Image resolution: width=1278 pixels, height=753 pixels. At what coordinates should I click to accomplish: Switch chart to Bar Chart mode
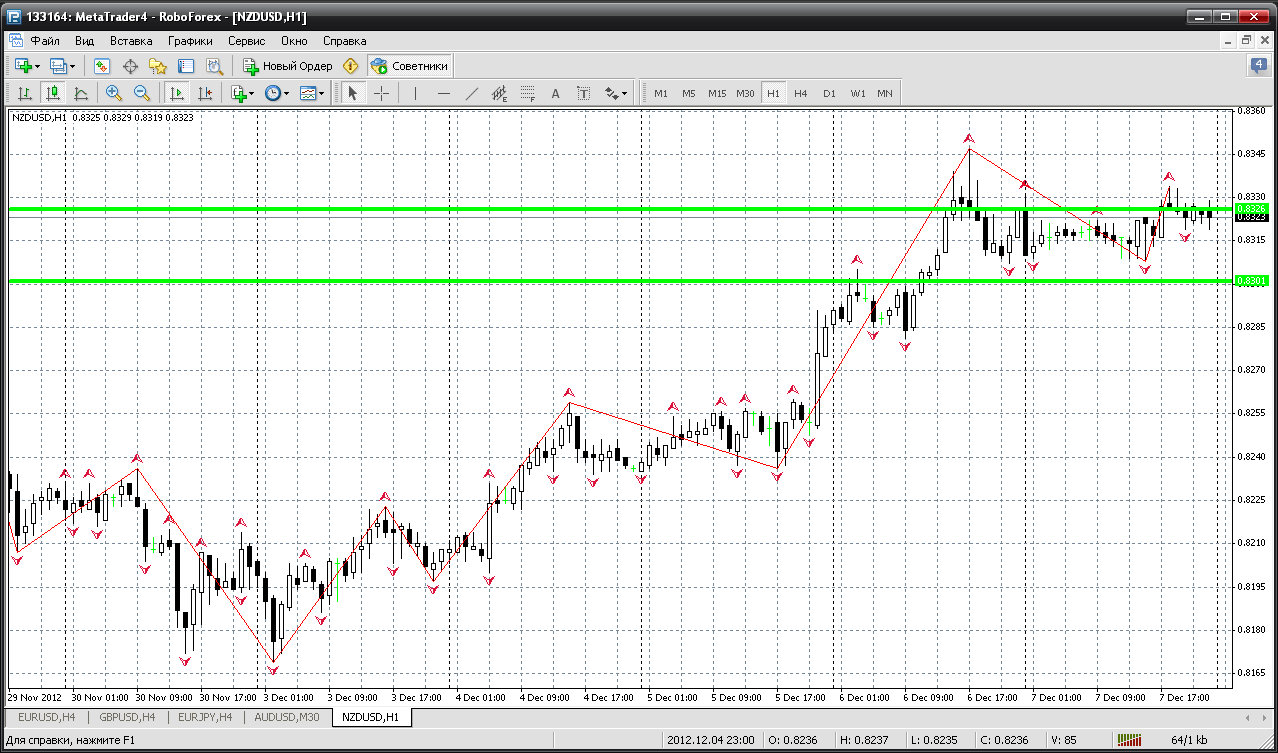(25, 93)
